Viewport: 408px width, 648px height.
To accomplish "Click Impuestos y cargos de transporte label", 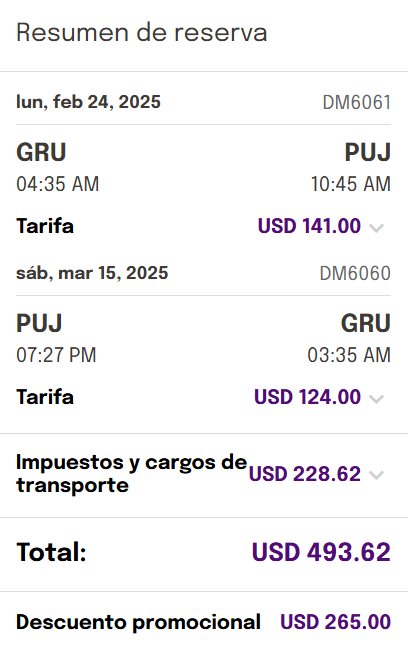I will coord(131,474).
